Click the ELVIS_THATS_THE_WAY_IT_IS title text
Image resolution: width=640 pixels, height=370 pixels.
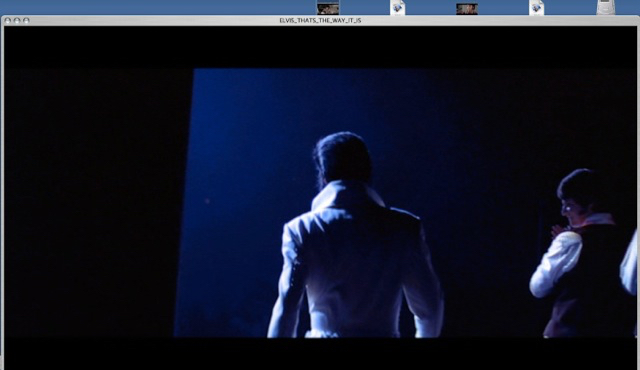click(x=320, y=20)
